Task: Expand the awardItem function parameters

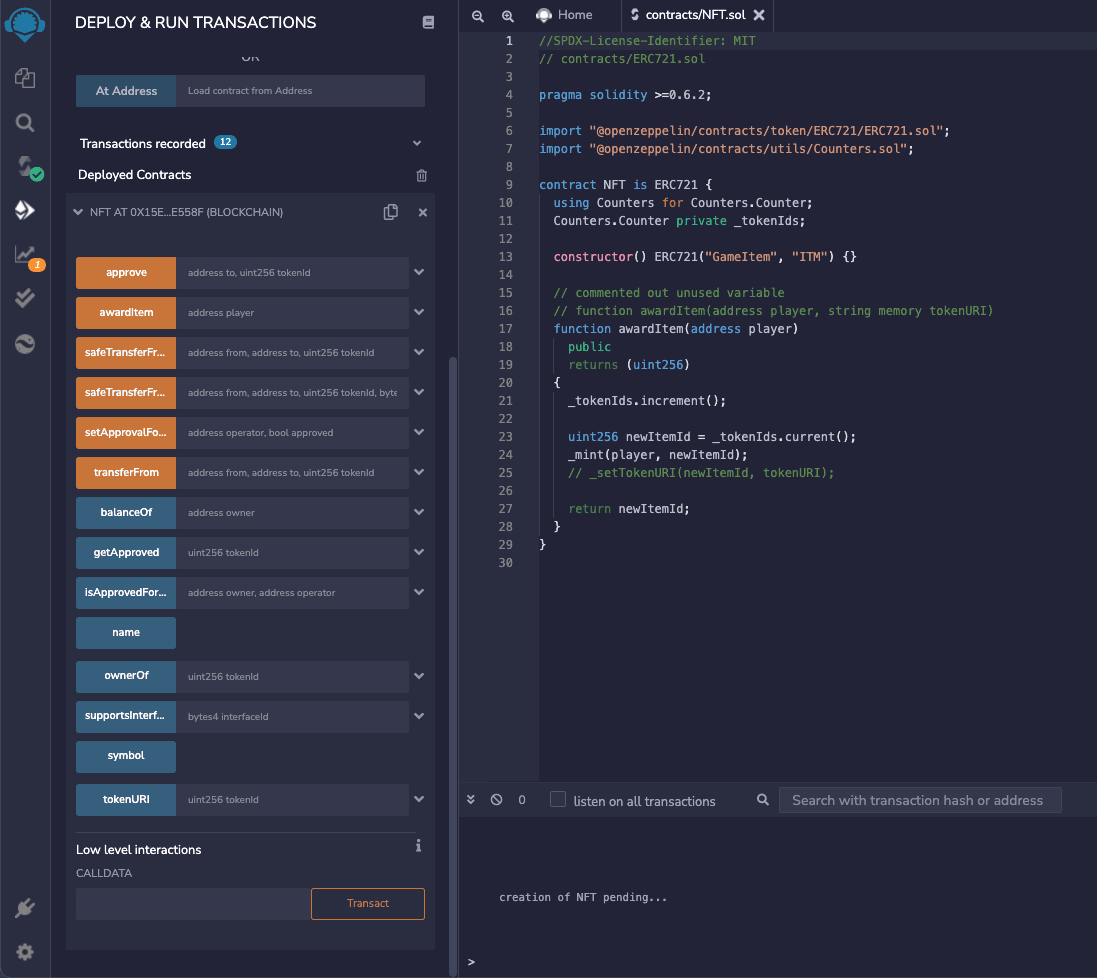Action: coord(419,313)
